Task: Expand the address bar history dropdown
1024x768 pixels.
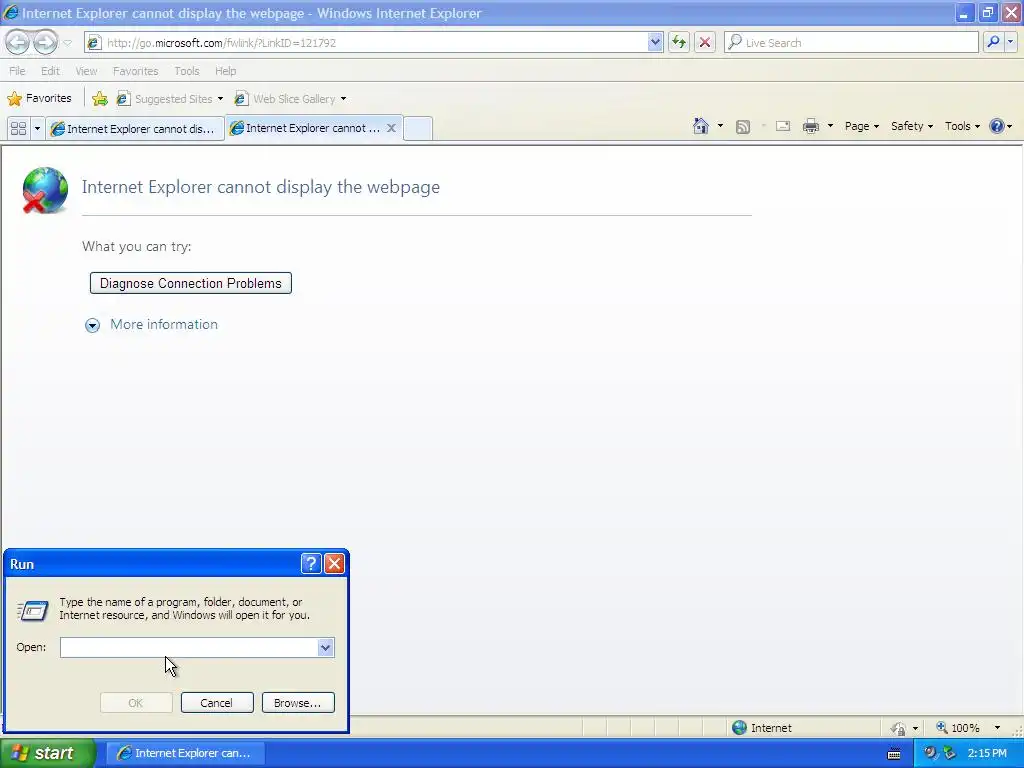Action: click(655, 42)
